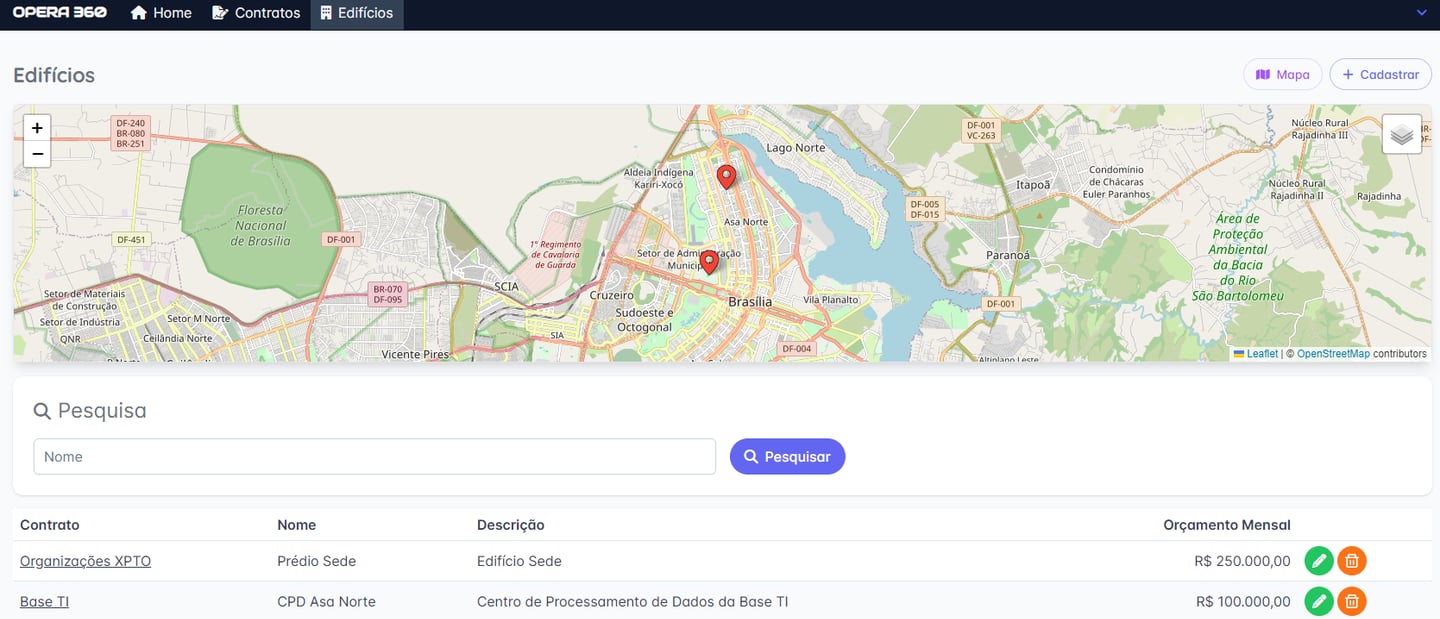1440x619 pixels.
Task: Delete the Prédio Sede building row
Action: tap(1352, 561)
